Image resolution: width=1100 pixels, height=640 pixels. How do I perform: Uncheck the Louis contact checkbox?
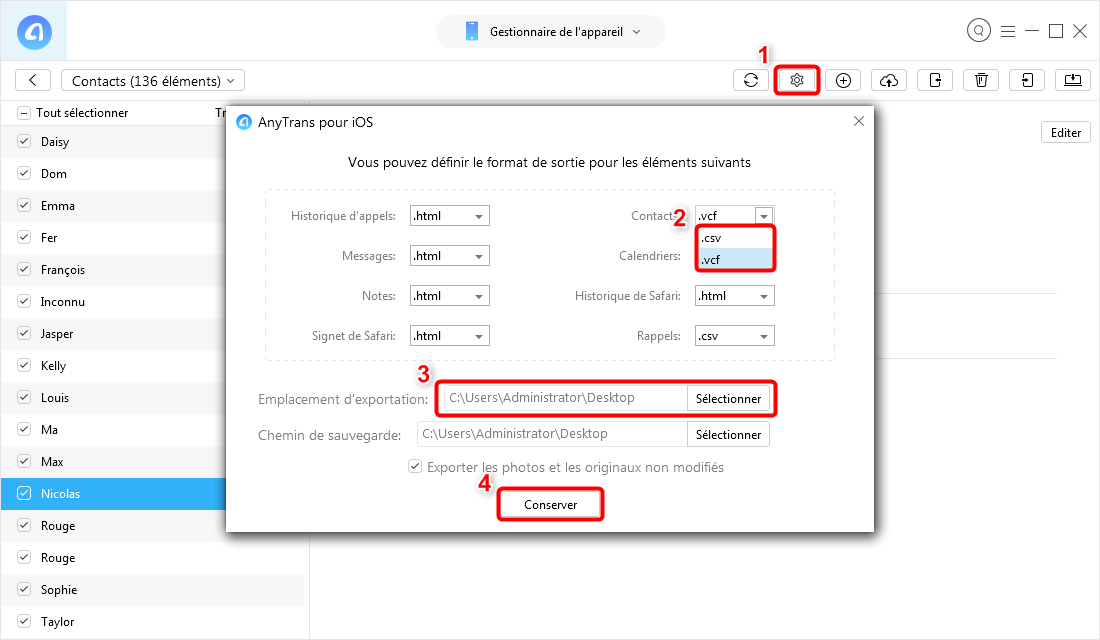24,397
